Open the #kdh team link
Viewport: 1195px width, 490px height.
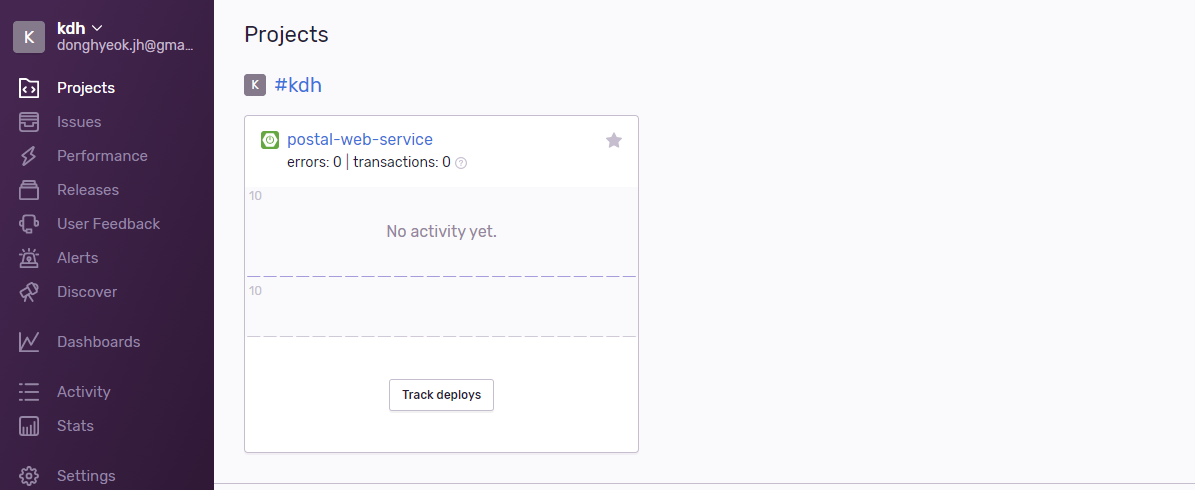(298, 85)
